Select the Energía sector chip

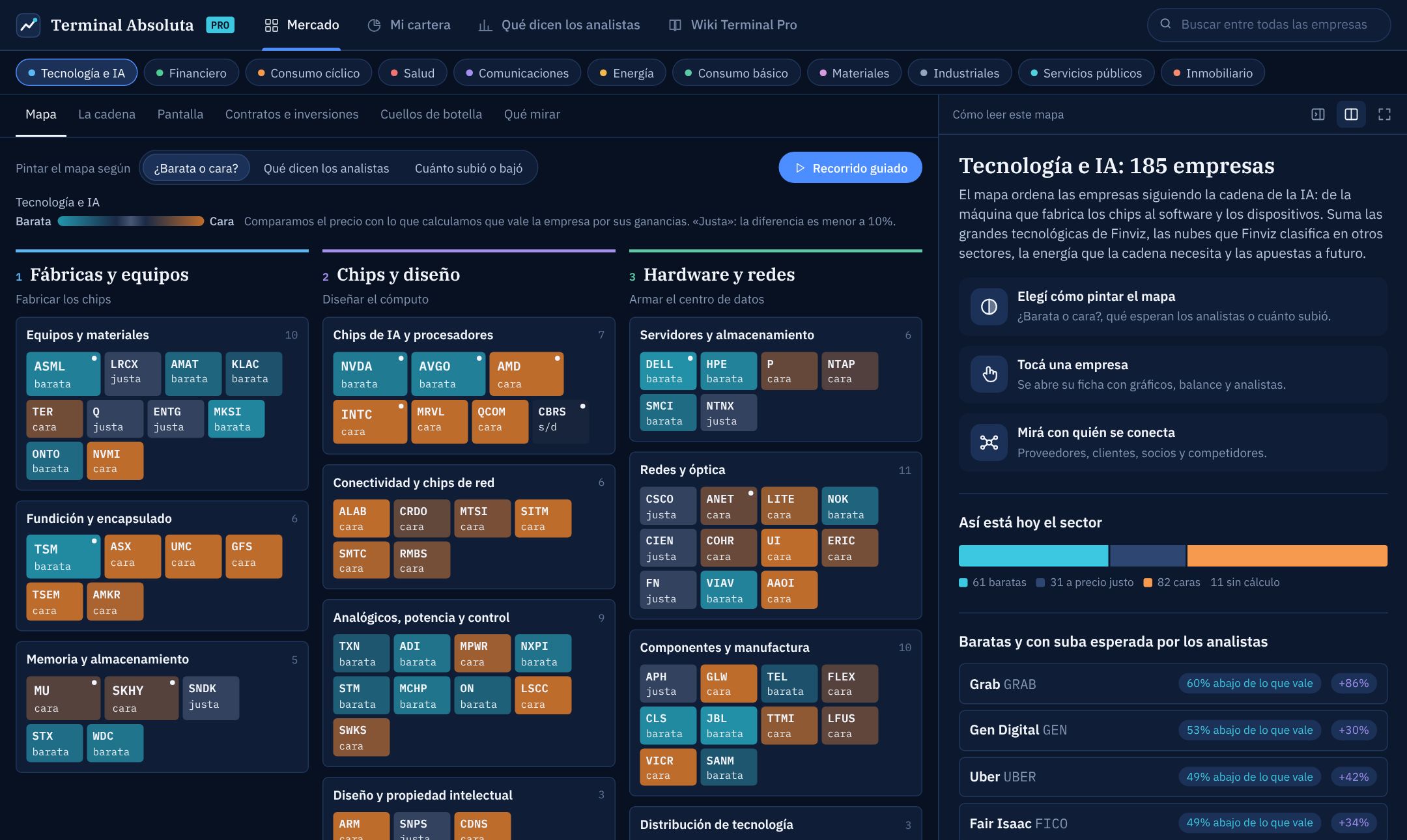click(x=627, y=73)
